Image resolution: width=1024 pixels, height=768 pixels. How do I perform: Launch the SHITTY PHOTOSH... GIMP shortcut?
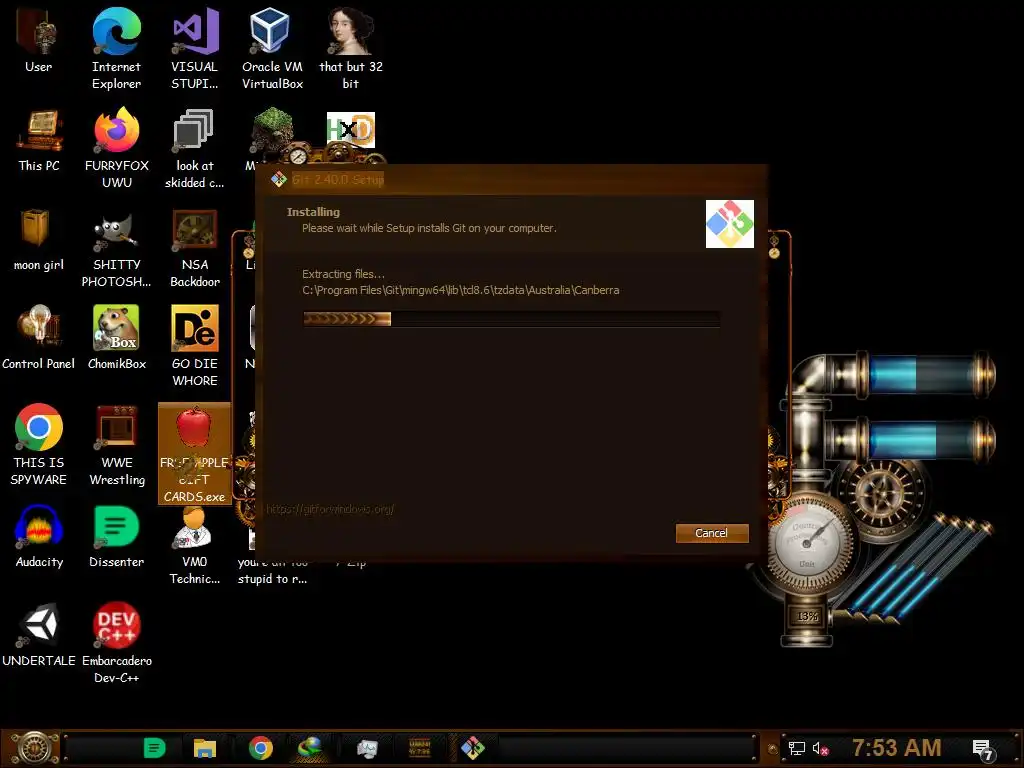pos(117,248)
